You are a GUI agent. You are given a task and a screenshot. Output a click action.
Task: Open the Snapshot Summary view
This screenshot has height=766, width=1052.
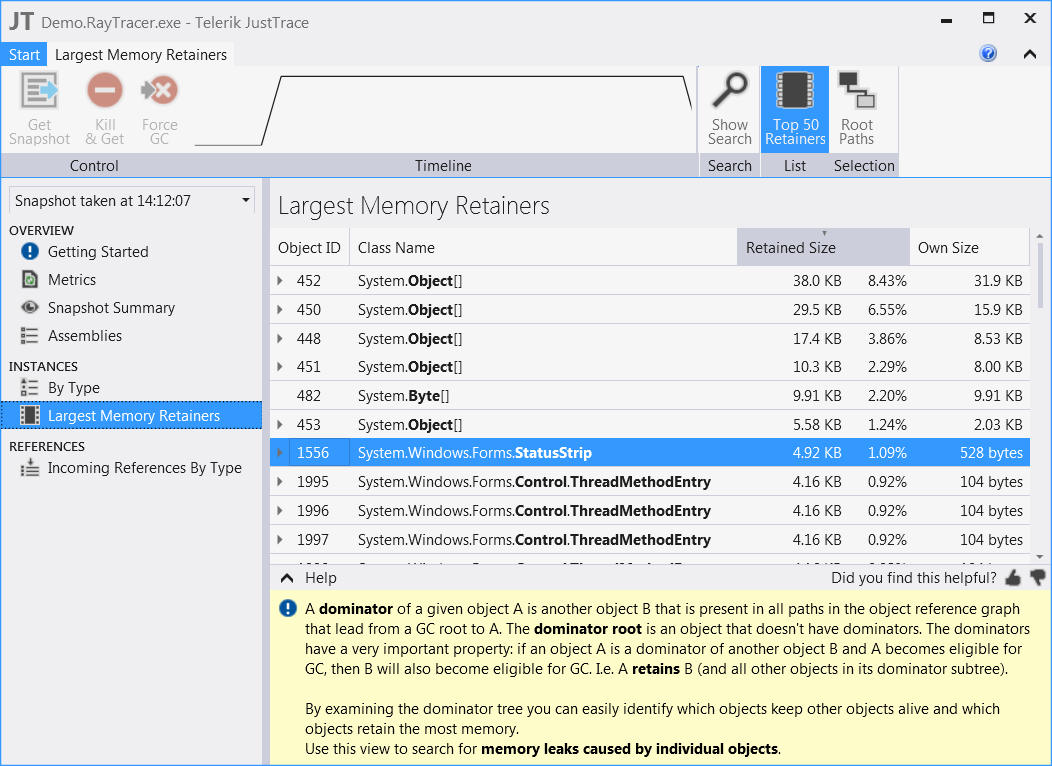point(111,308)
